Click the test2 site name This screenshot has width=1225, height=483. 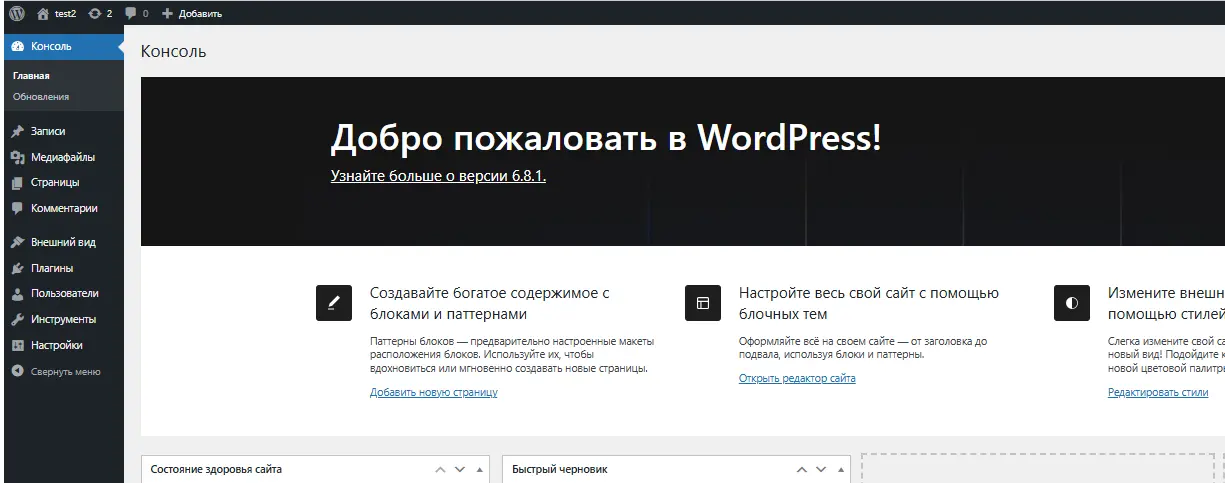point(65,13)
